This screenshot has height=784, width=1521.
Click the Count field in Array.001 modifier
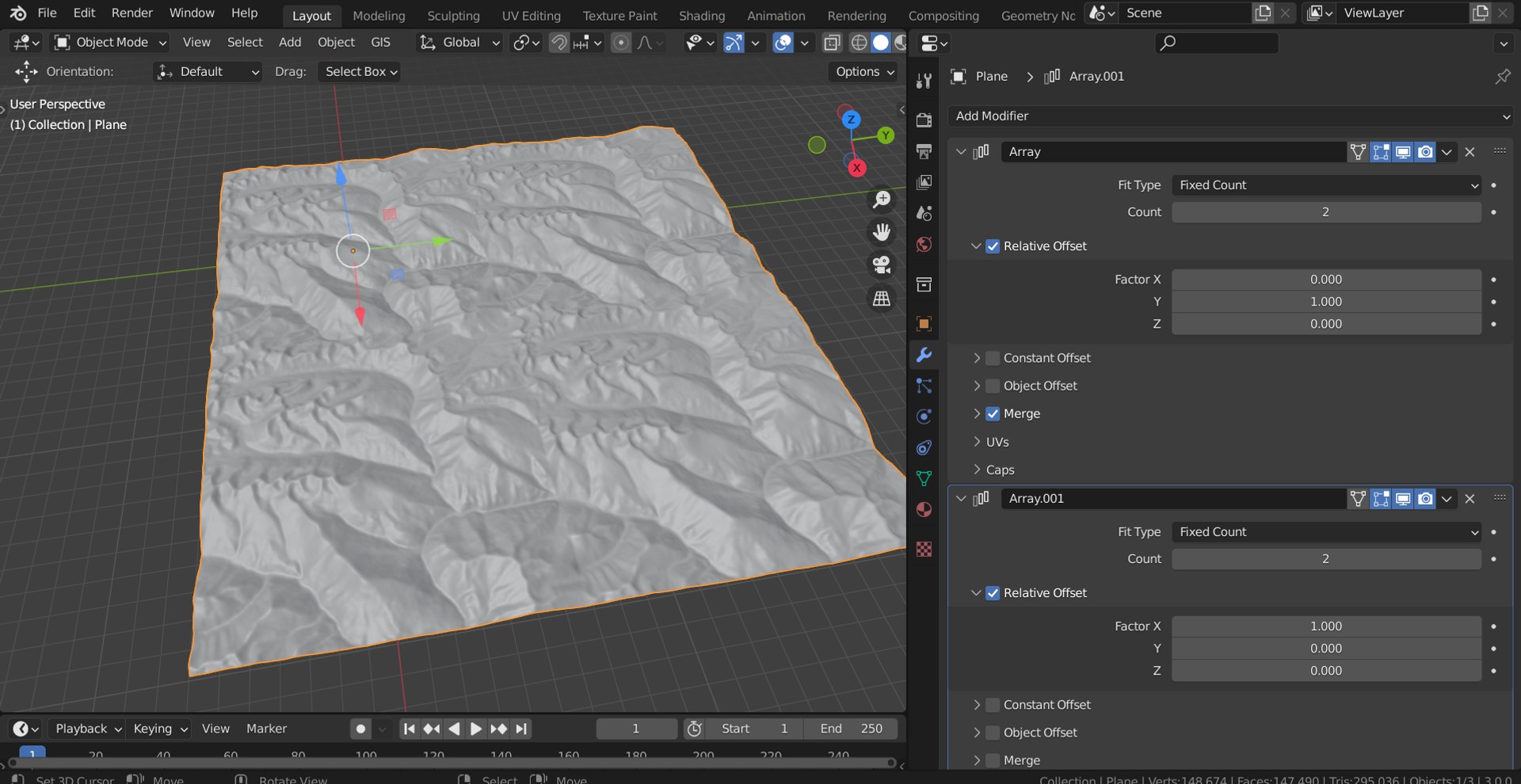pyautogui.click(x=1326, y=559)
